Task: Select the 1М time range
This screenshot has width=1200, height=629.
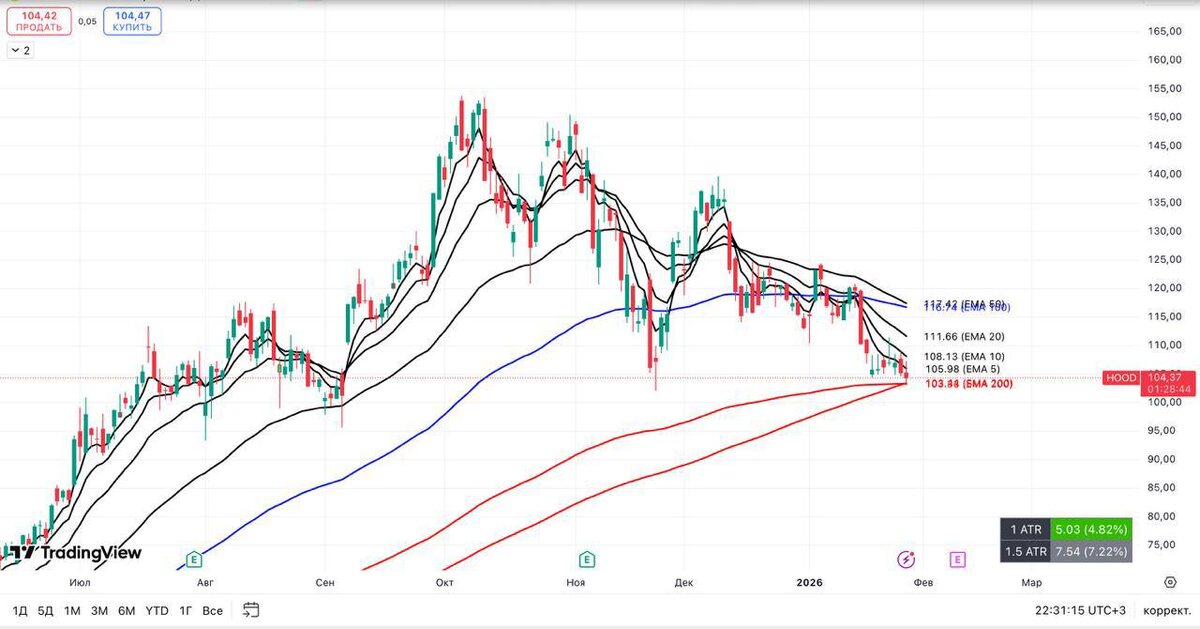Action: 72,610
